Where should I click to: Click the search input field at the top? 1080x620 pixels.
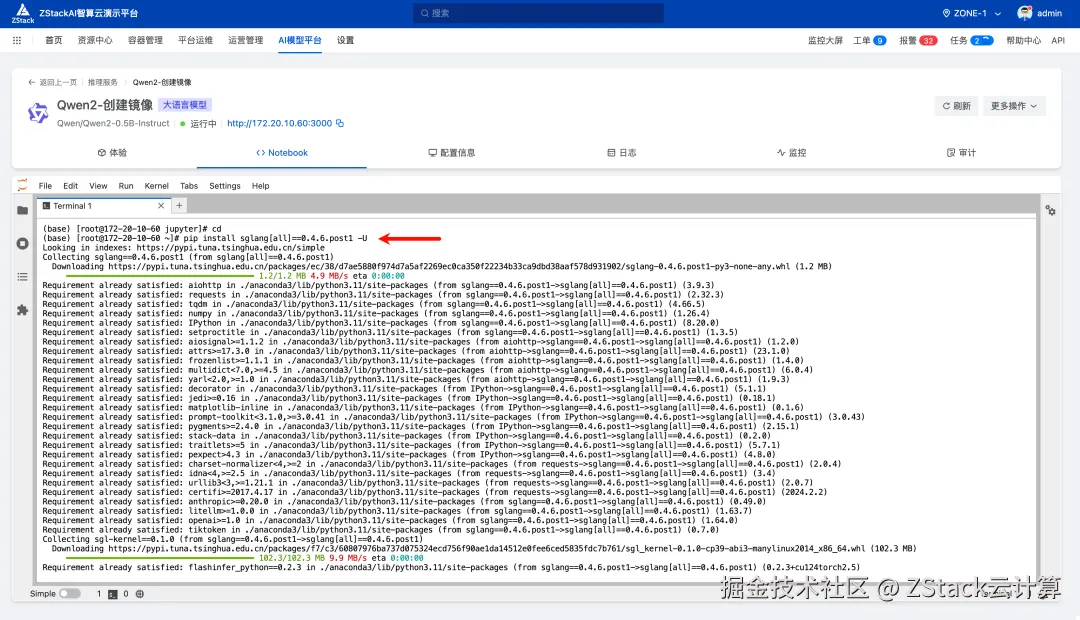click(540, 12)
